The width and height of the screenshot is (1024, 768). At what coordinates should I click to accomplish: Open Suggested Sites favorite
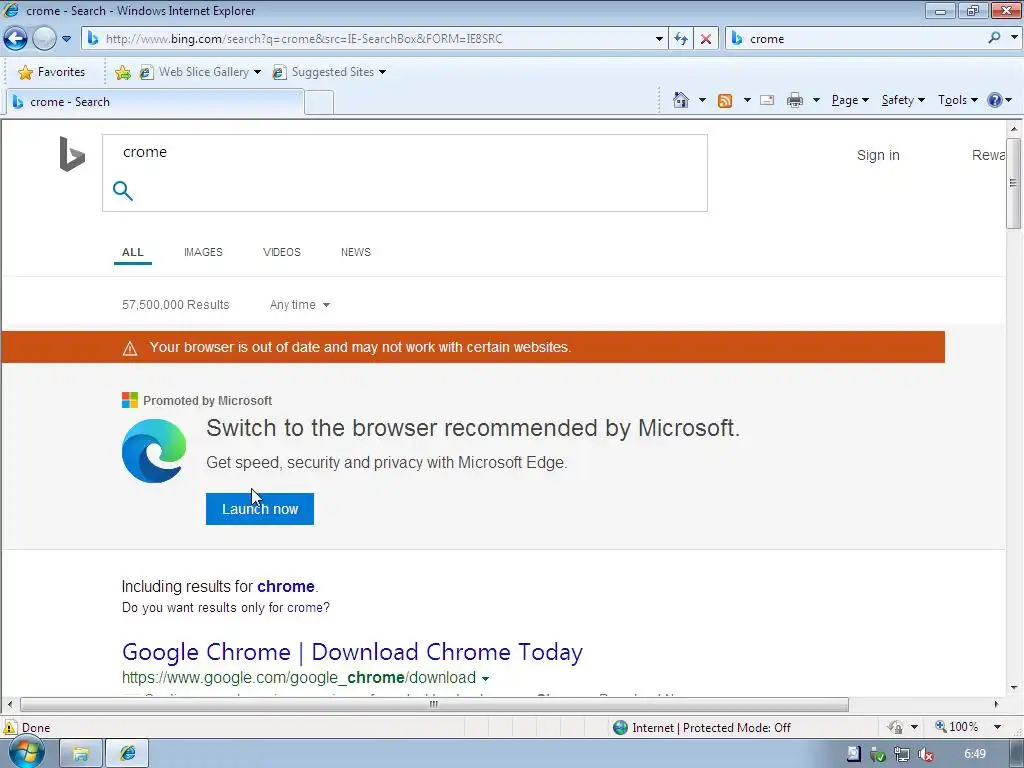click(x=324, y=72)
